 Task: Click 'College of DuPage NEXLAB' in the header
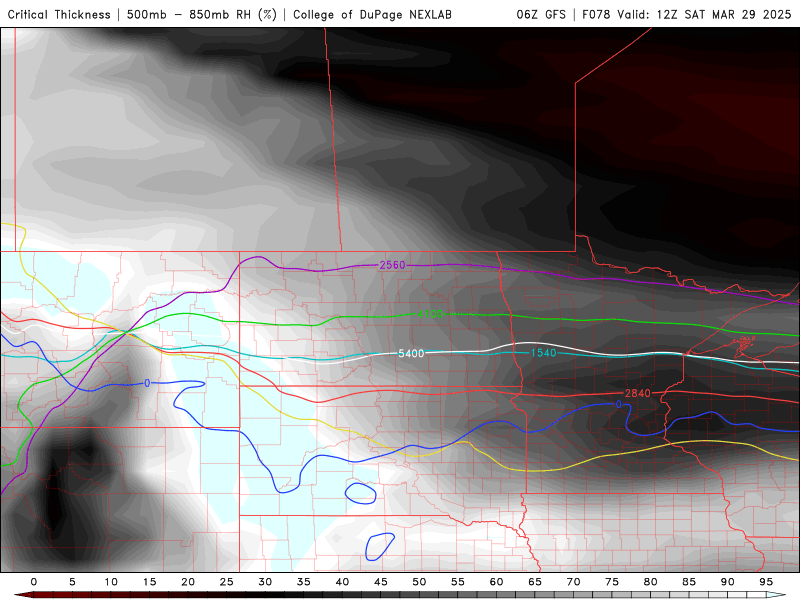pyautogui.click(x=372, y=15)
